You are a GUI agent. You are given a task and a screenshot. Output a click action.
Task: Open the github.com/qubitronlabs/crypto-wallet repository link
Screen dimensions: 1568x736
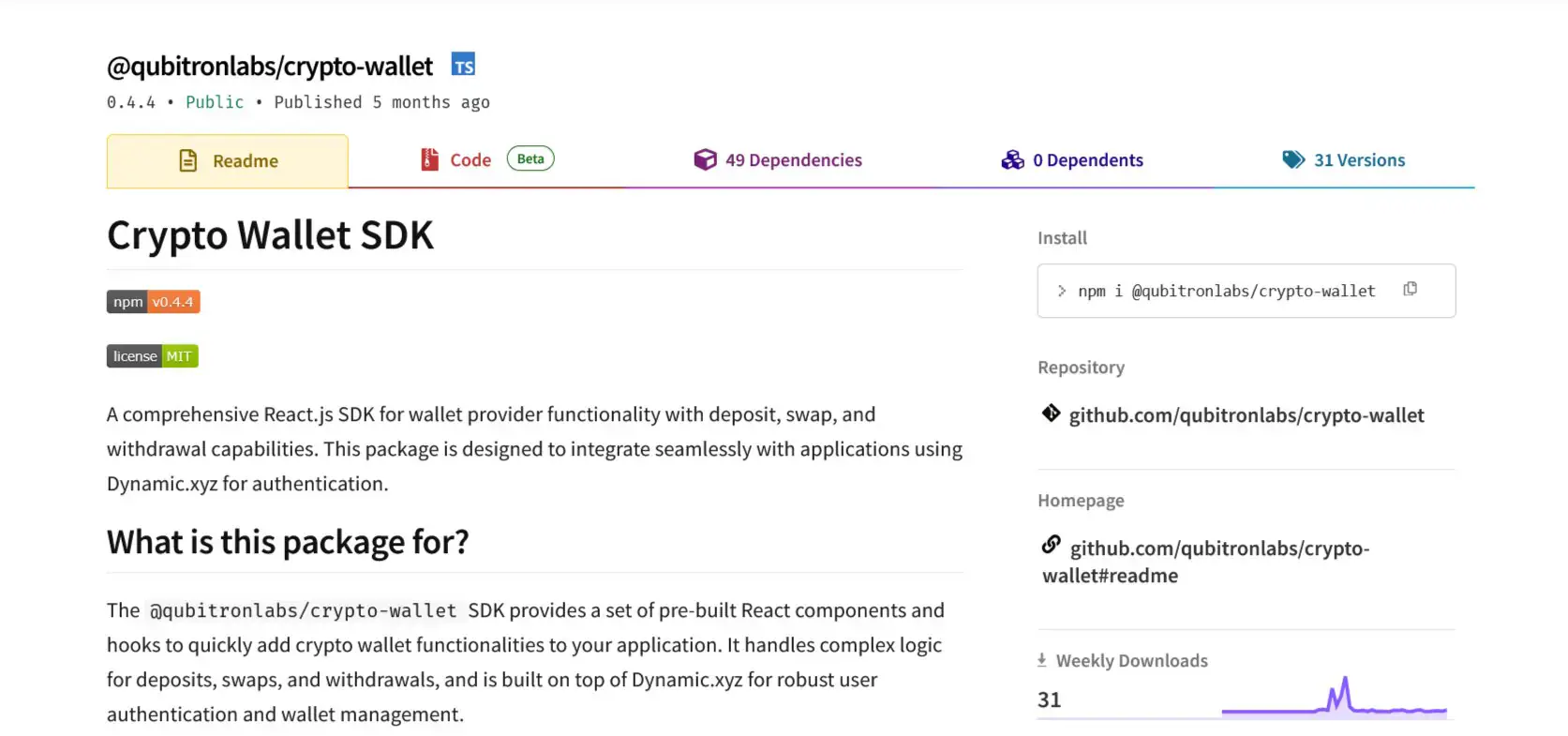(1247, 415)
